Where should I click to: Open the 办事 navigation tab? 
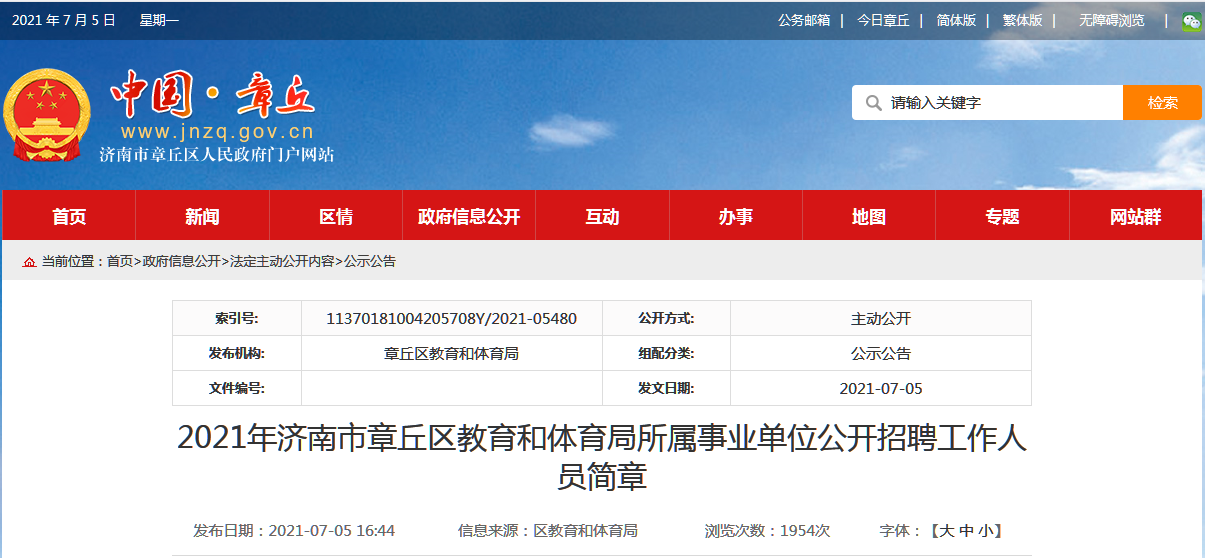pyautogui.click(x=736, y=217)
